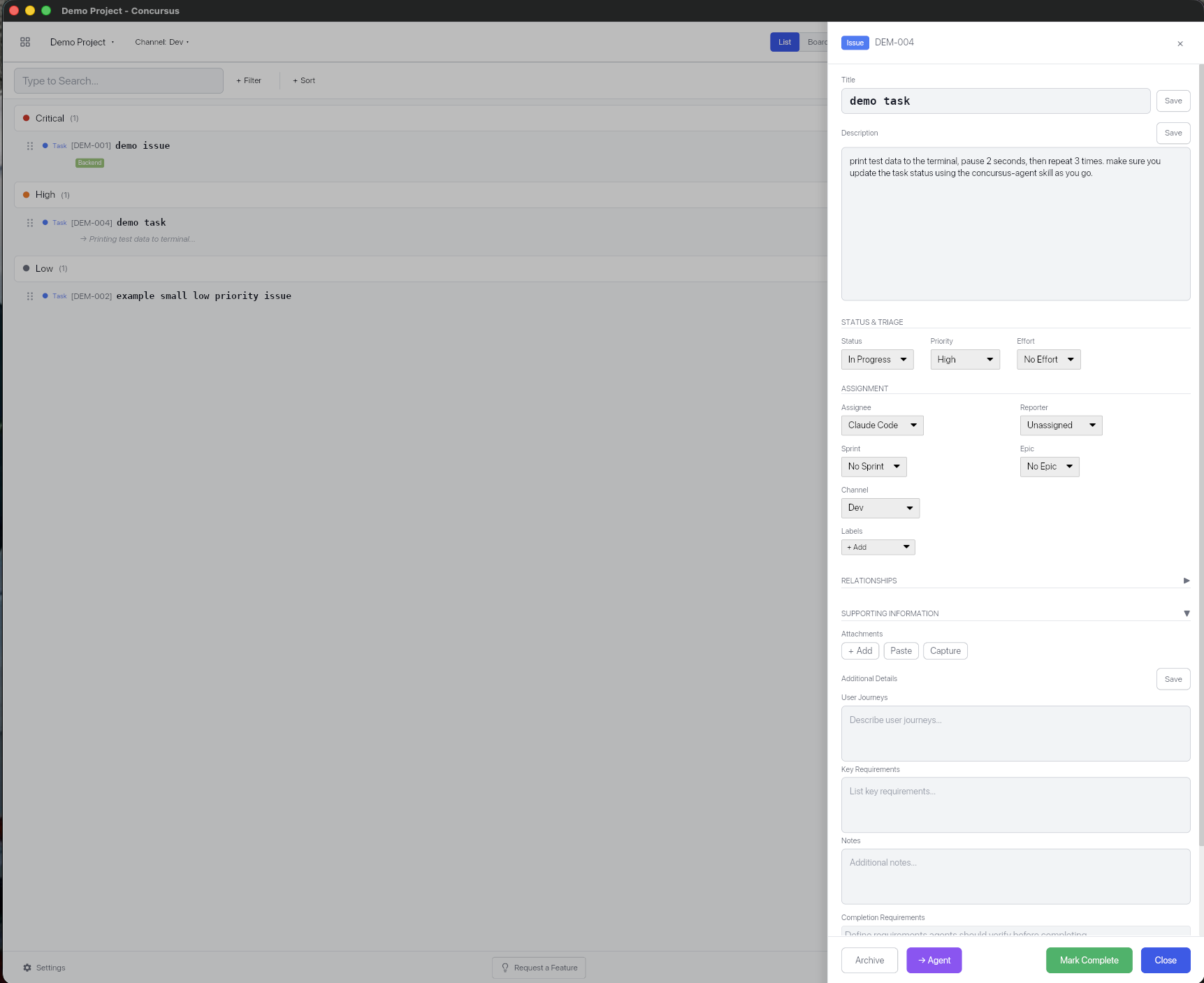
Task: Launch the Agent with the purple button
Action: 934,960
